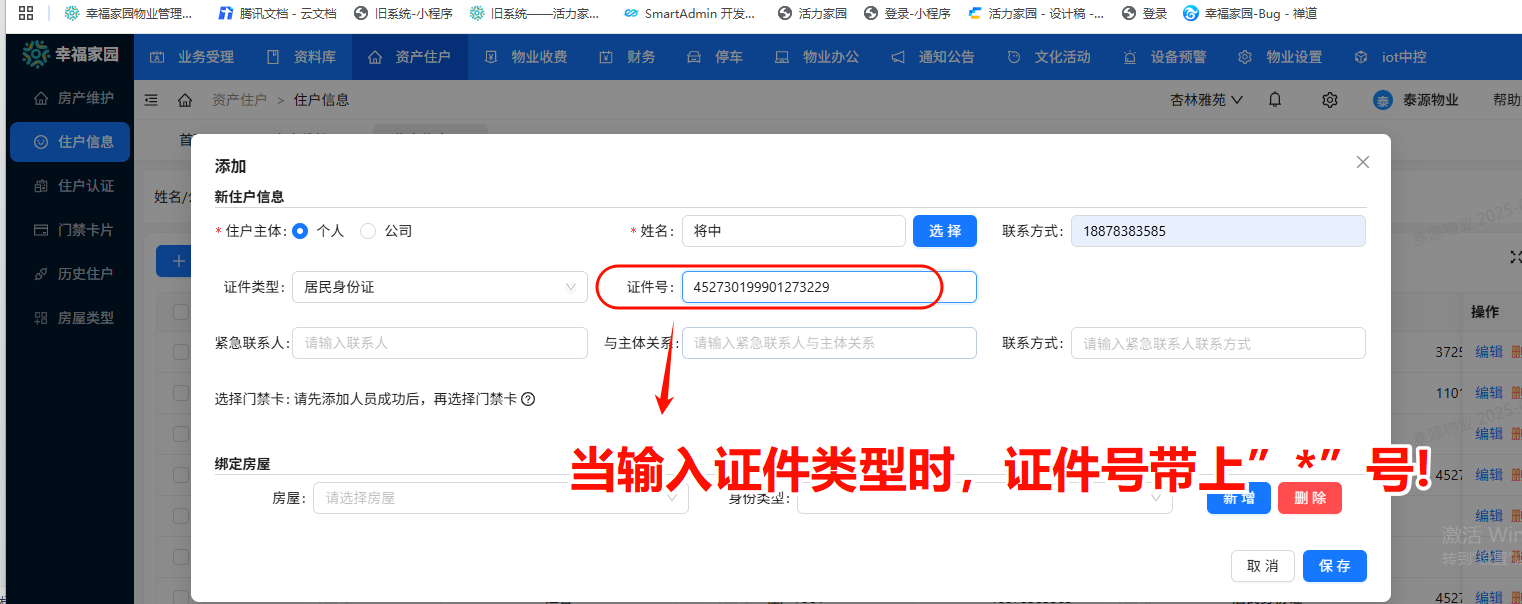The height and width of the screenshot is (604, 1522).
Task: Click the help icon beside 选择门禁卡
Action: [528, 399]
